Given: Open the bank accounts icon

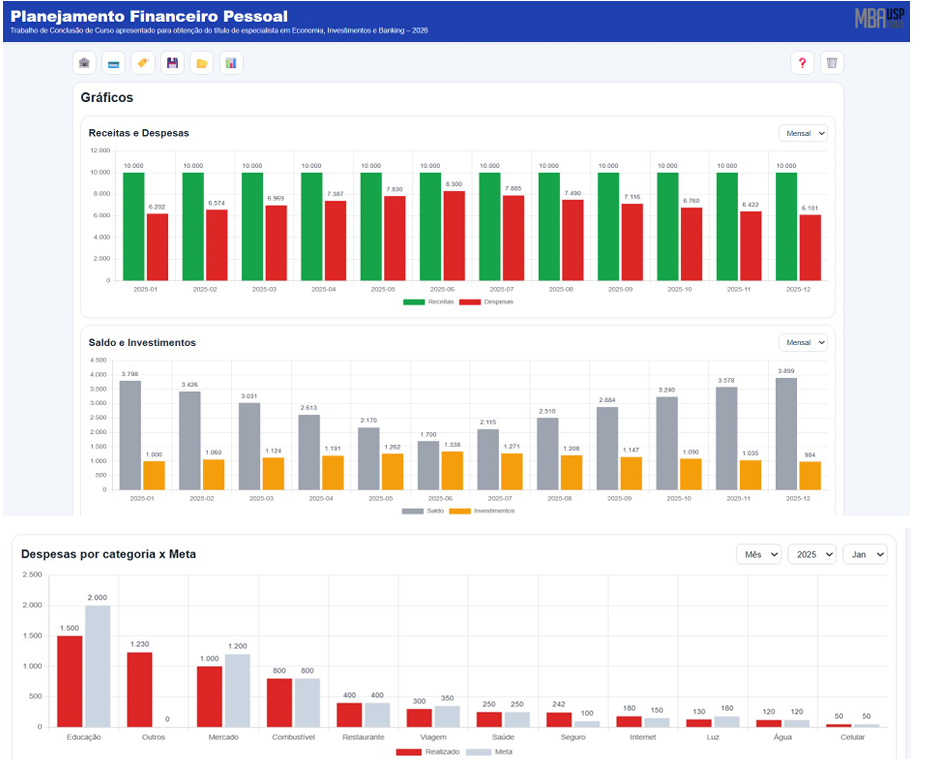Looking at the screenshot, I should click(84, 63).
